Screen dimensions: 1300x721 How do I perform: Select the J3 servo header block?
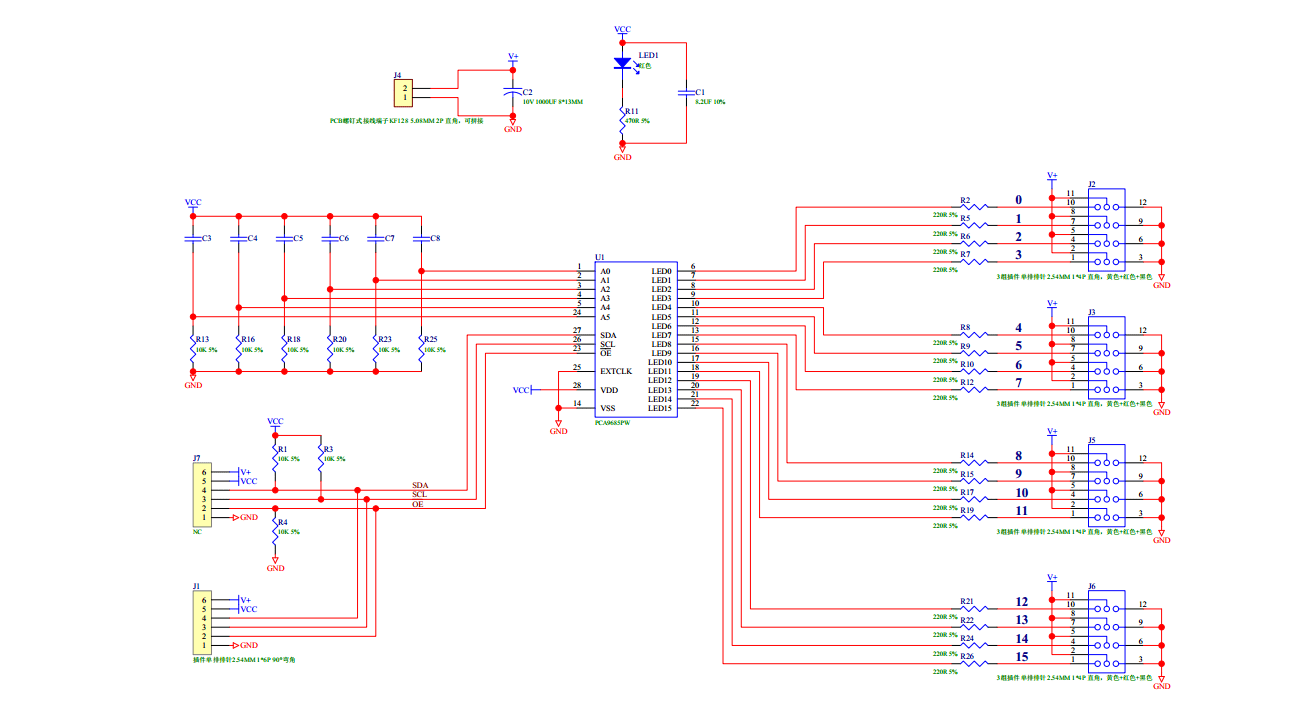1106,357
